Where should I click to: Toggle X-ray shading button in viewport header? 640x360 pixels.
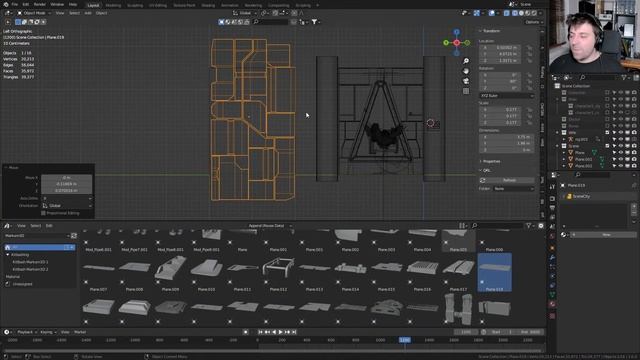(x=507, y=13)
